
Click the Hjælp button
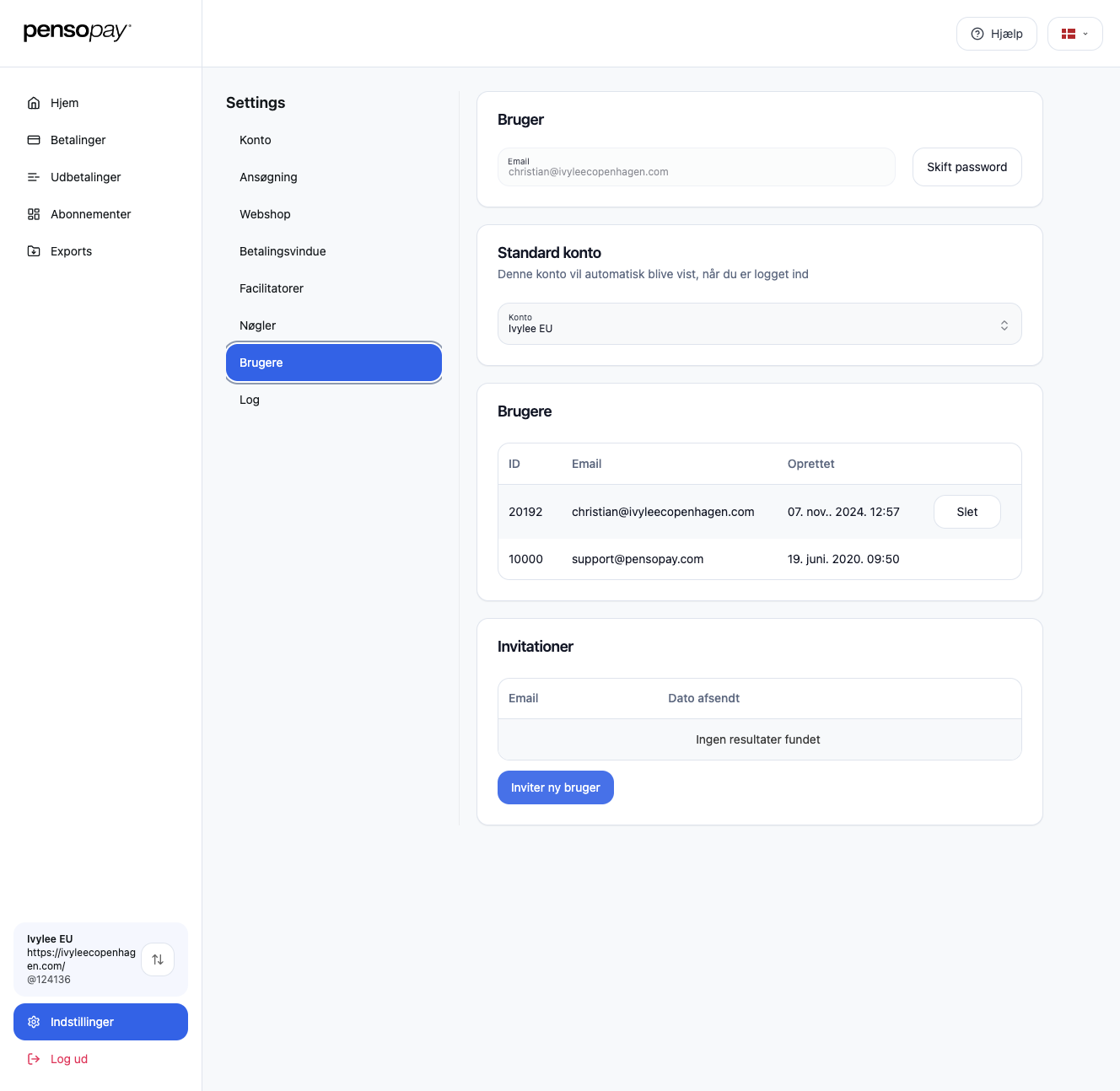[997, 34]
